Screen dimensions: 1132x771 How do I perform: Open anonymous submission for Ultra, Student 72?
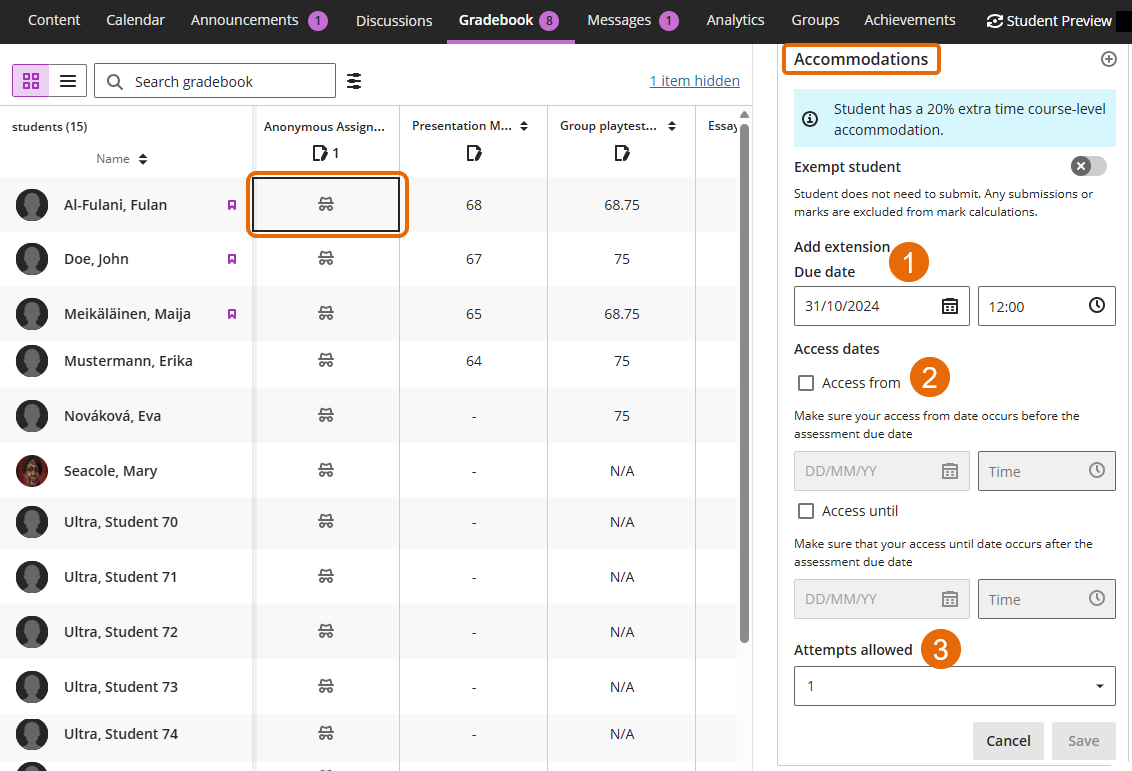coord(326,631)
